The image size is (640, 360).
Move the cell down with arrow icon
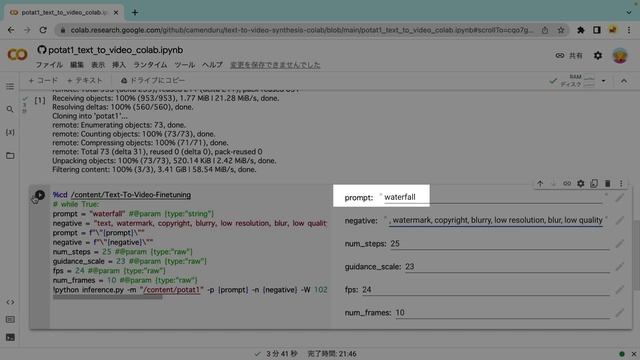tap(553, 184)
